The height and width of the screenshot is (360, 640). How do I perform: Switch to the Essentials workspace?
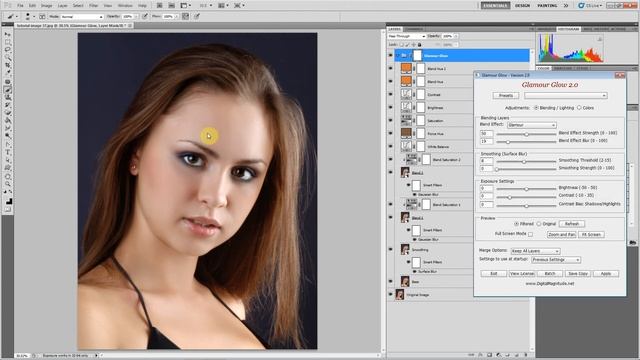(x=495, y=6)
